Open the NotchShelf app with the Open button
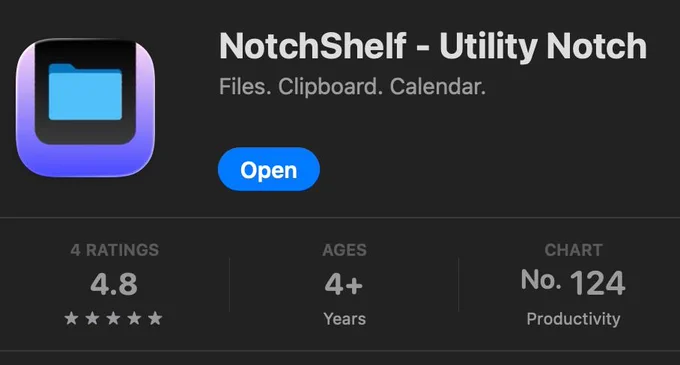The height and width of the screenshot is (365, 680). pyautogui.click(x=268, y=169)
